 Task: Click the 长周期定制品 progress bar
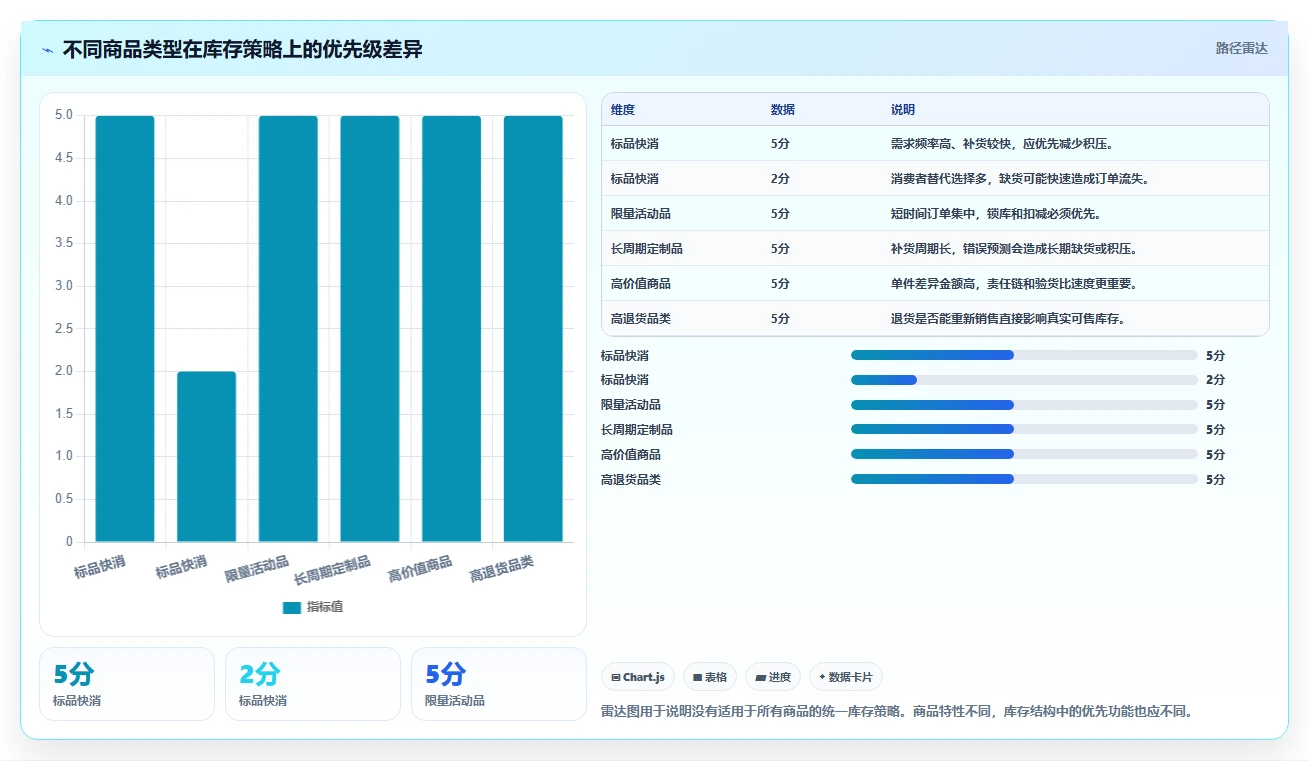pos(1024,430)
